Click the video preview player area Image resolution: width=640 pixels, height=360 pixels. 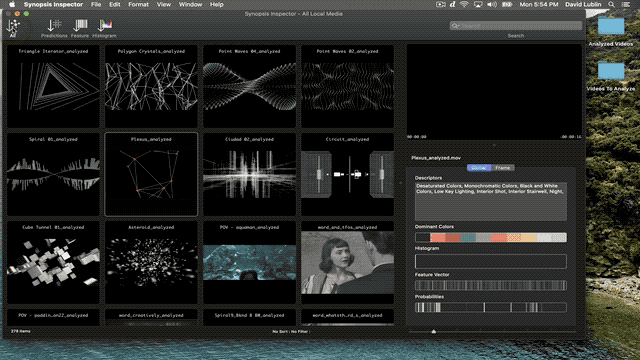coord(494,92)
